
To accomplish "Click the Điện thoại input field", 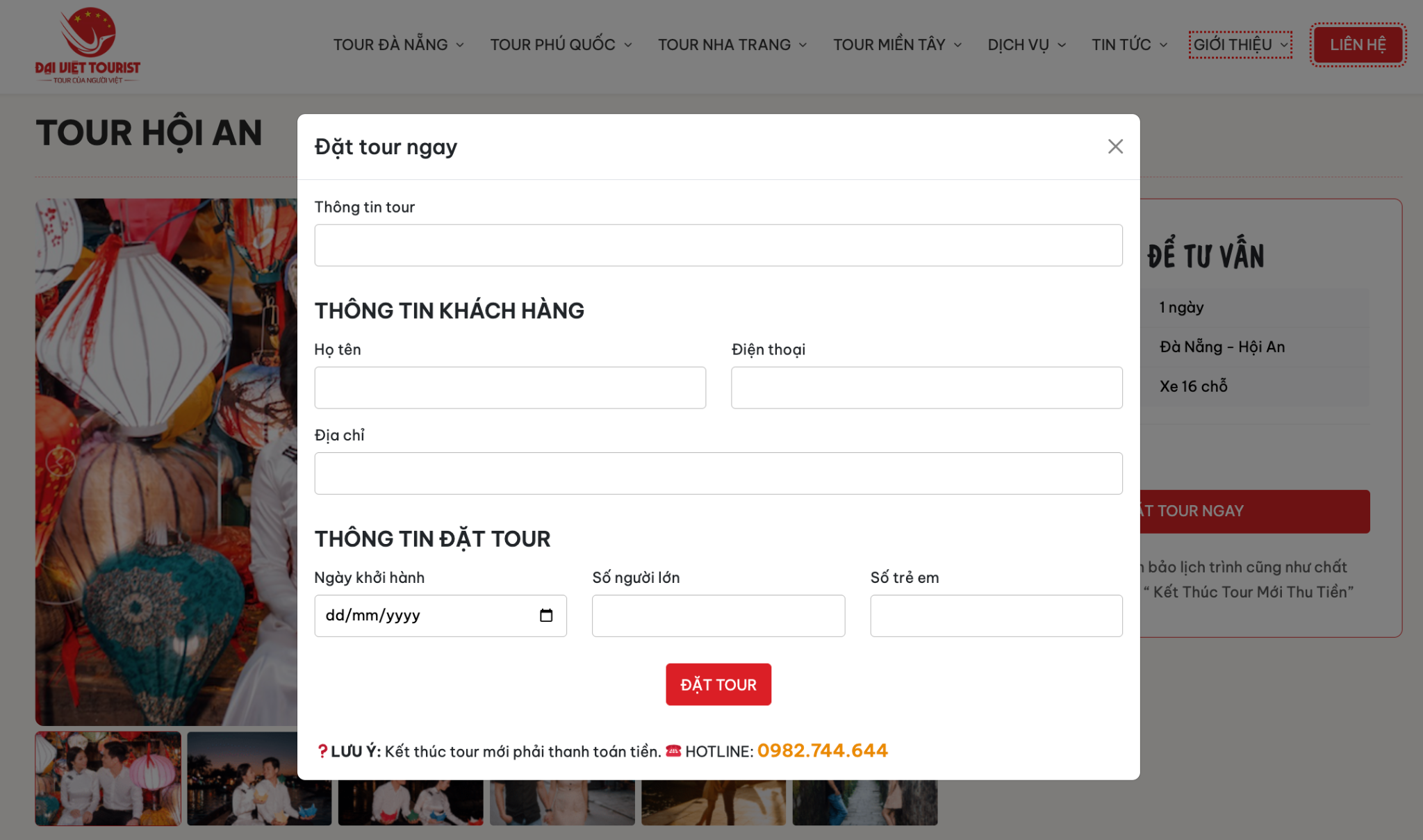I will (926, 387).
